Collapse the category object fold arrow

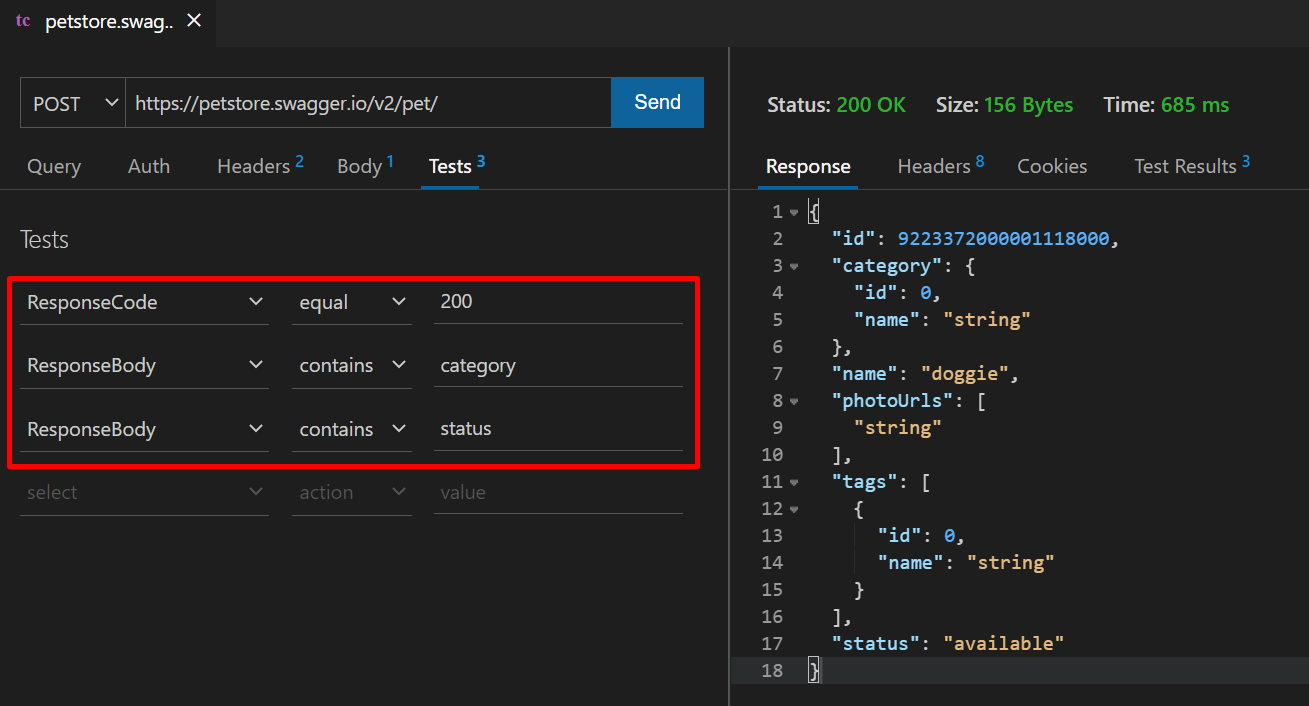794,266
